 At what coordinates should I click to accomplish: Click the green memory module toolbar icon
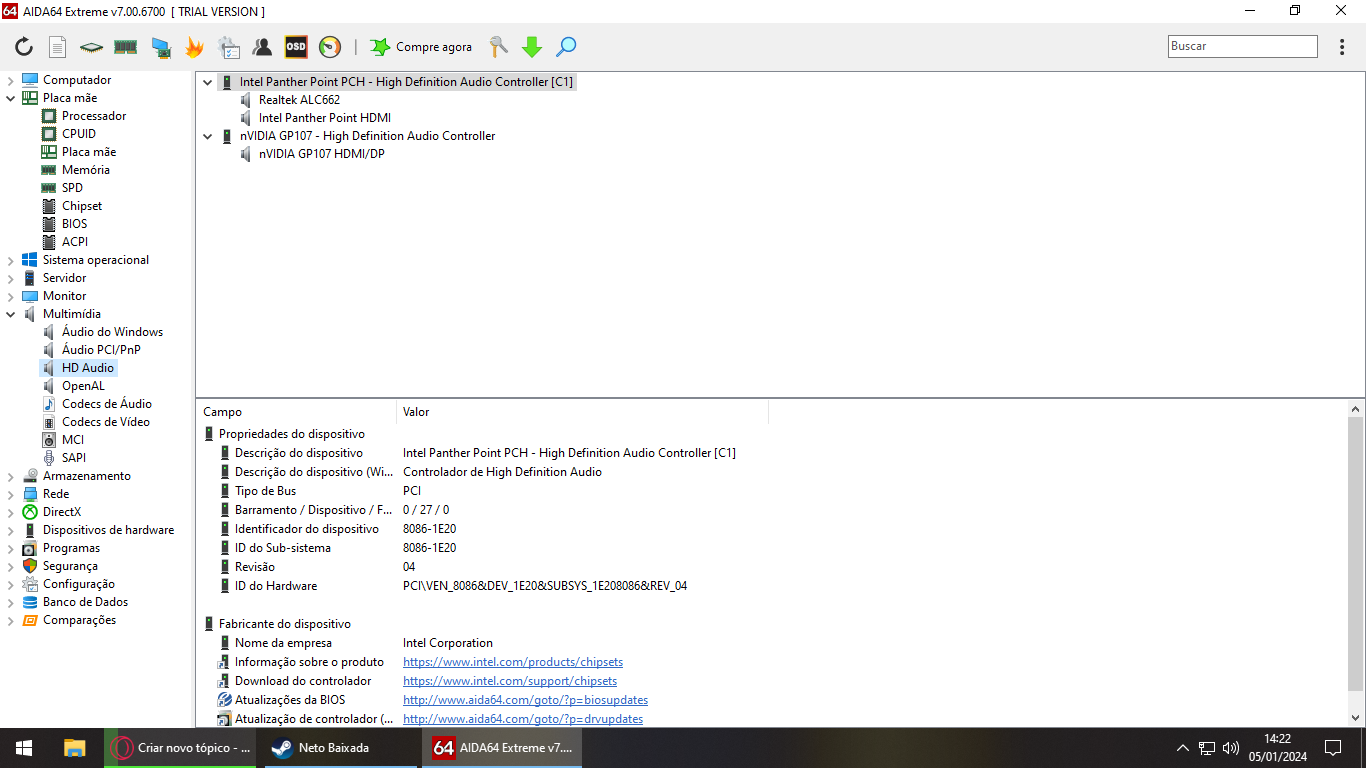tap(125, 47)
